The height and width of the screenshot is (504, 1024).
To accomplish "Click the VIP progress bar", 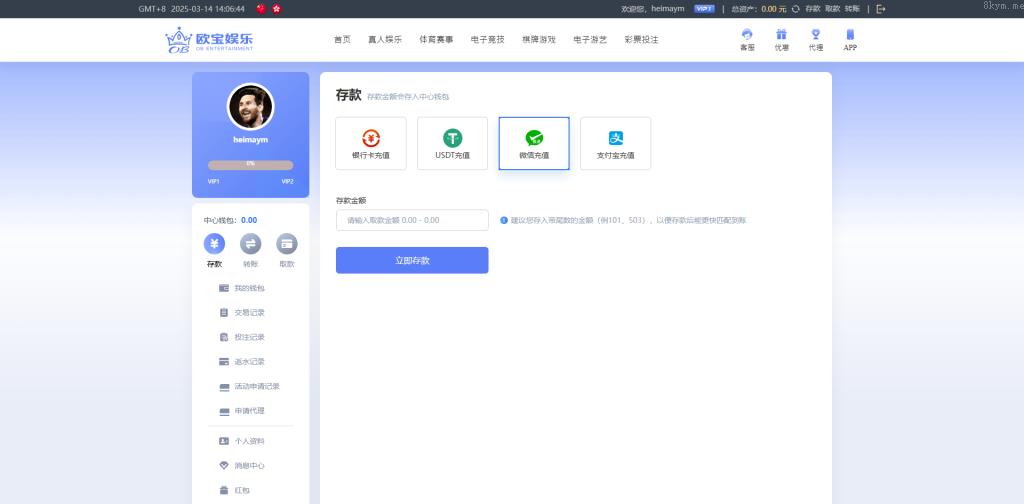I will 250,164.
